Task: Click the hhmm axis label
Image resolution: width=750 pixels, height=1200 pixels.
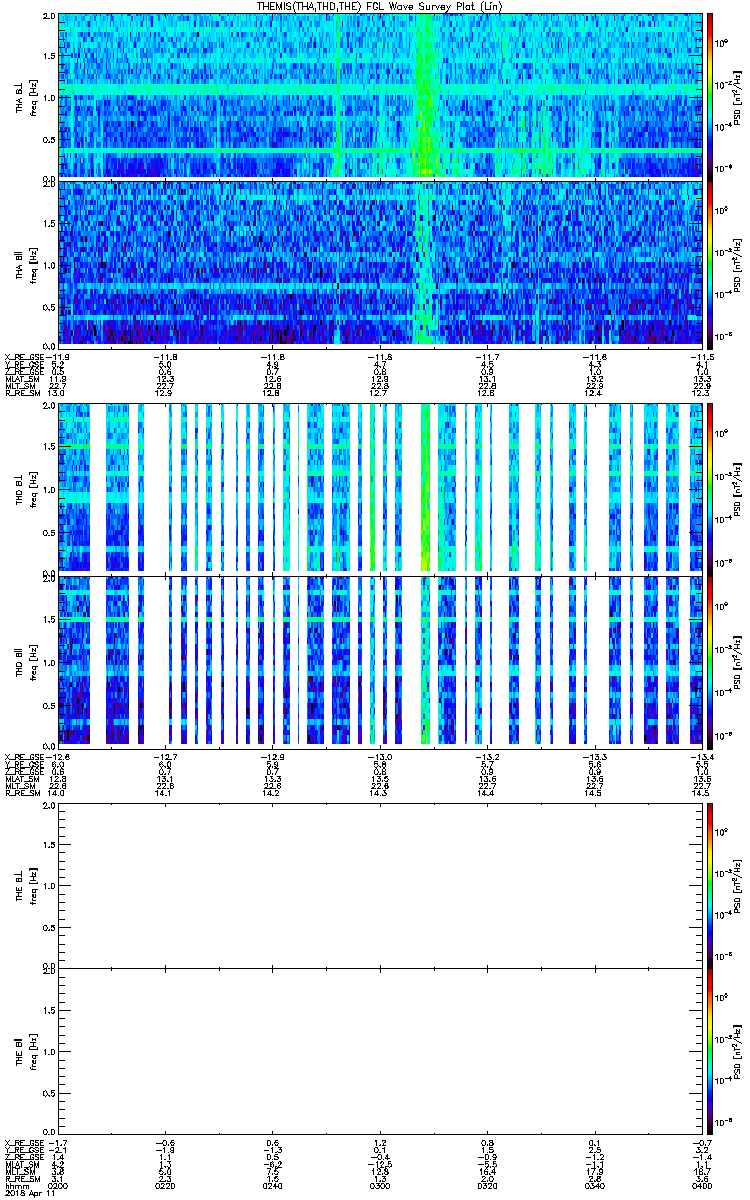Action: (x=16, y=1185)
